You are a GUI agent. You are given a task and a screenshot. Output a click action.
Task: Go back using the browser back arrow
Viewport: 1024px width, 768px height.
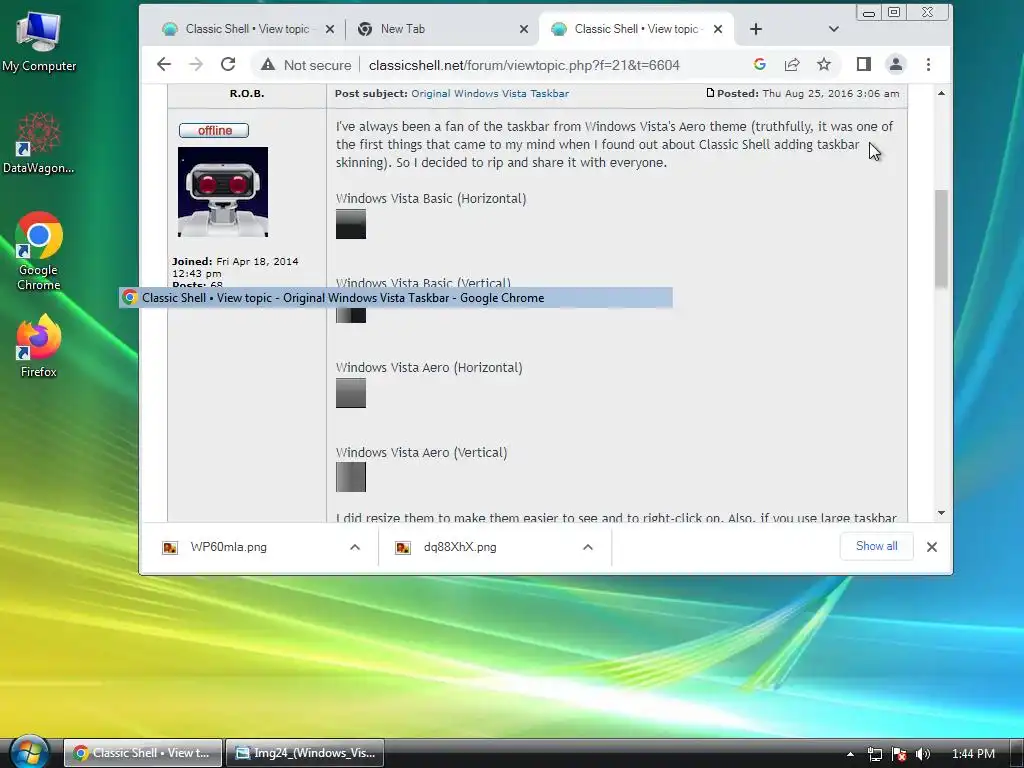164,64
